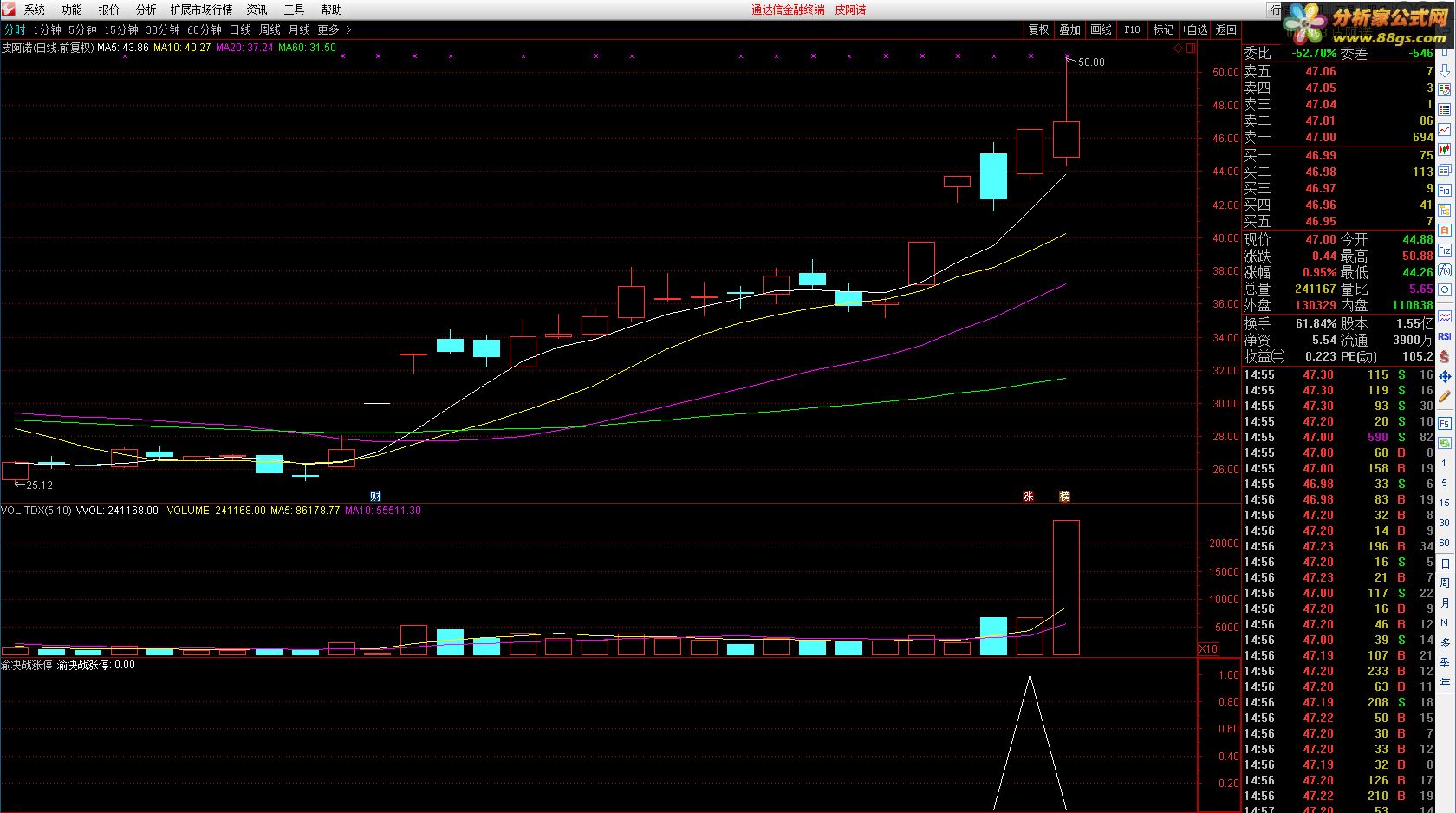Click the X10 volume scale label

pos(1208,649)
